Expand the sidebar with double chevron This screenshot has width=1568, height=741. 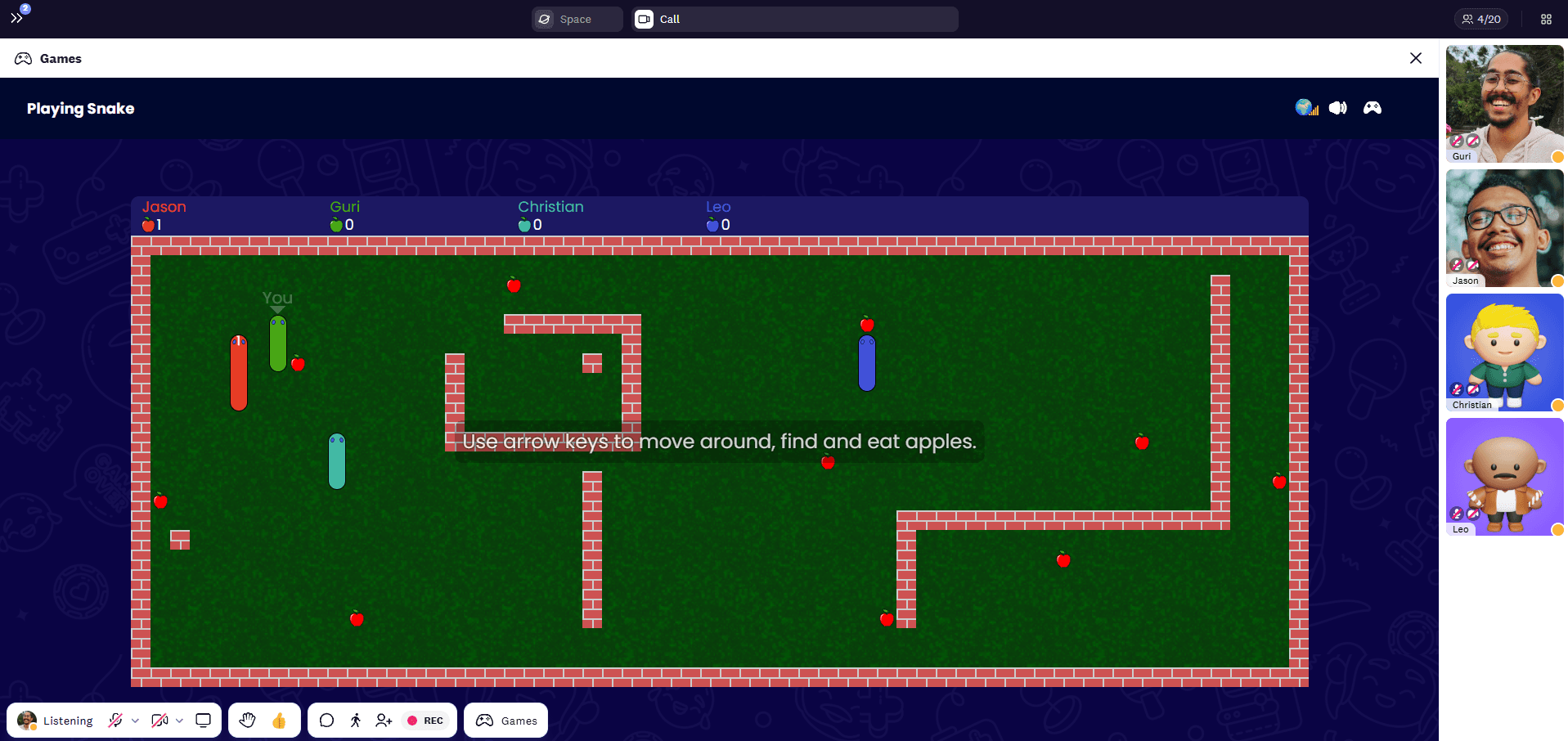point(16,18)
